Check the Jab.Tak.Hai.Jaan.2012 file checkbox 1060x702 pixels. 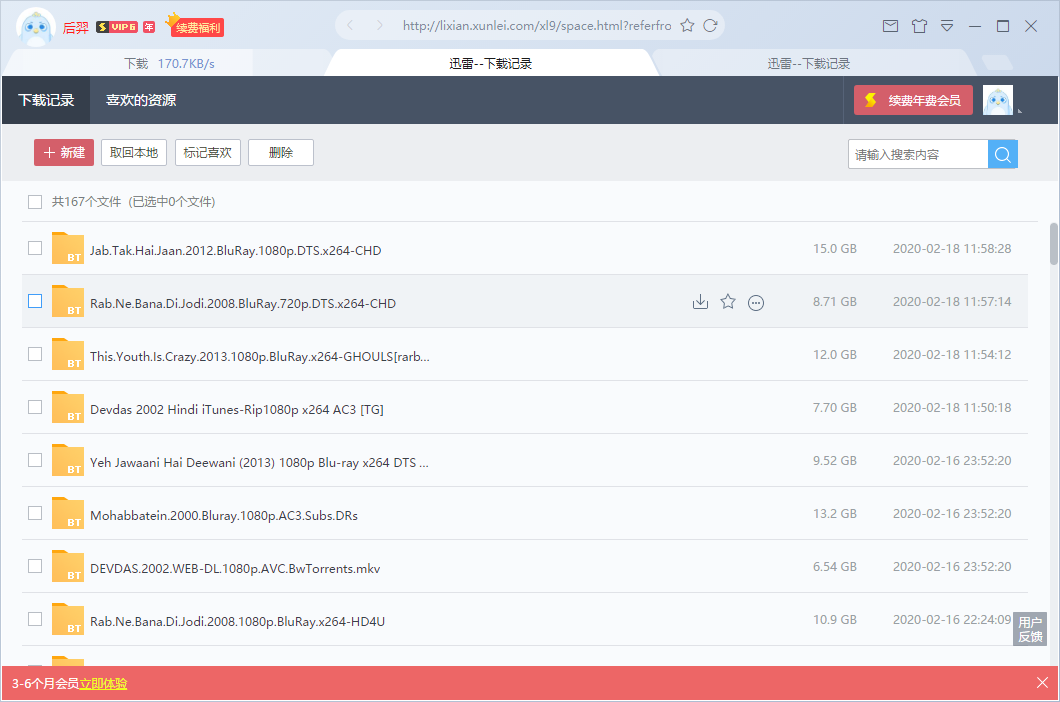pos(35,248)
